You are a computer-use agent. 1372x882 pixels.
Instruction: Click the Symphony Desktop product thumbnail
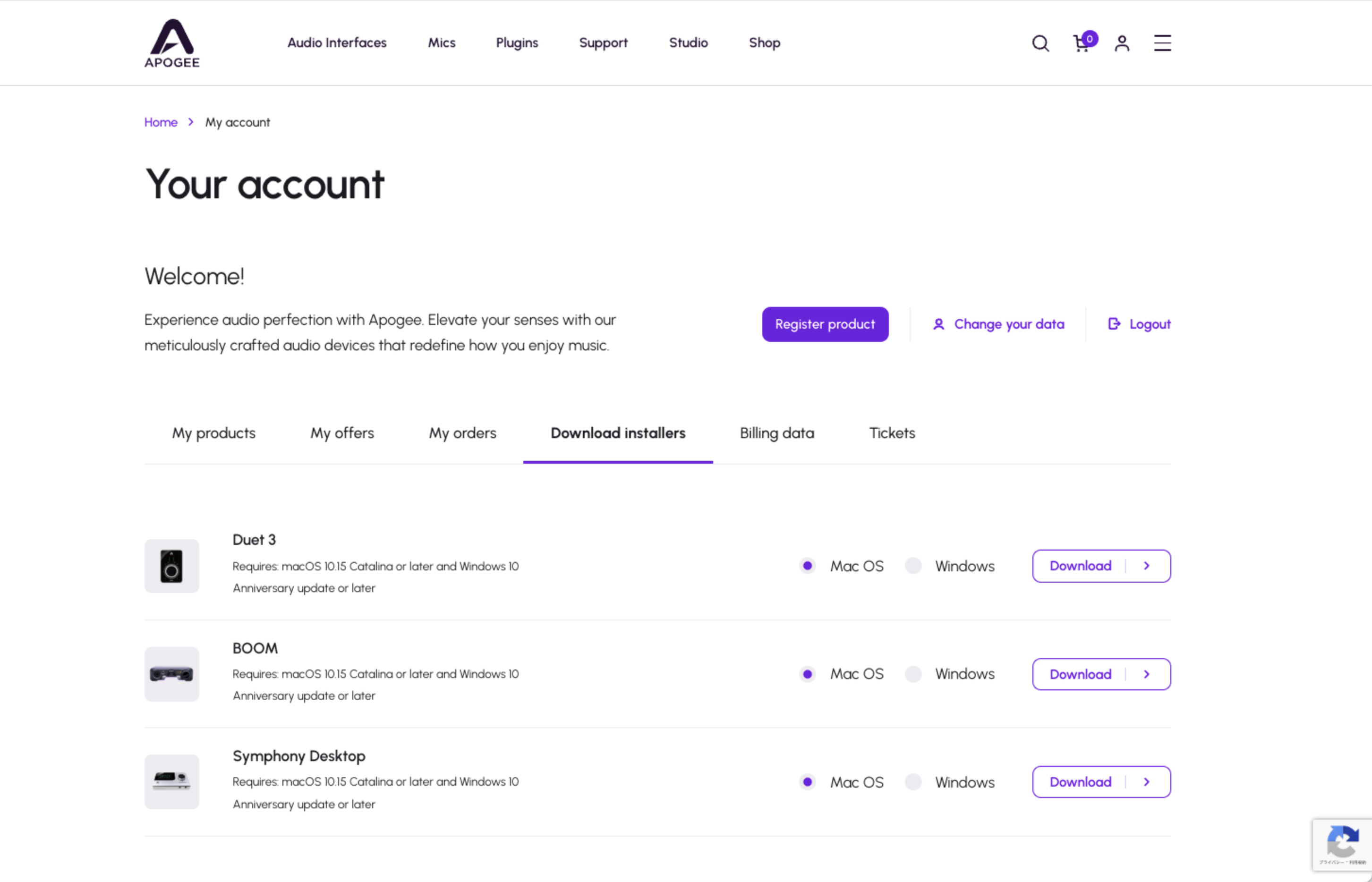click(x=171, y=782)
